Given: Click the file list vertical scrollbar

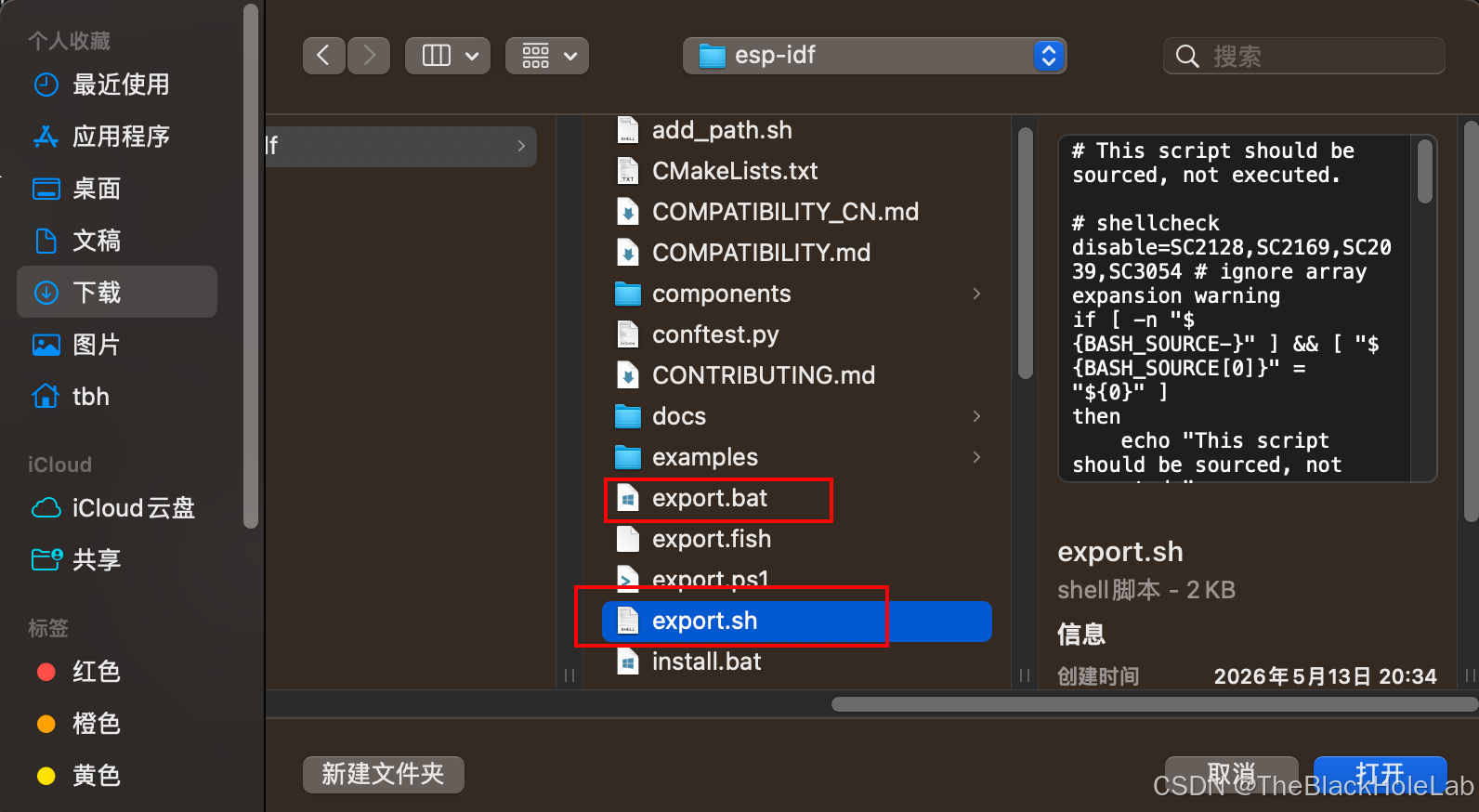Looking at the screenshot, I should pos(1026,253).
